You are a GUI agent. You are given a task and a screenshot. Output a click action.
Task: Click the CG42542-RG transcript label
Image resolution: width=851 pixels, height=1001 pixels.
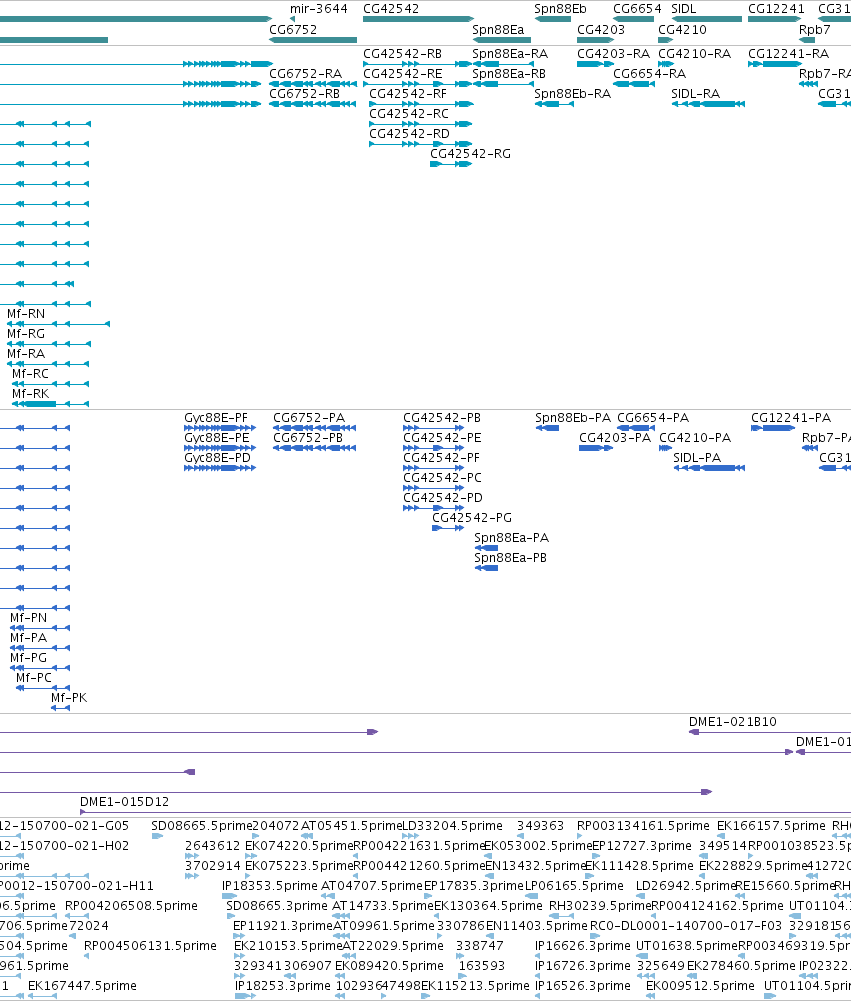pos(470,153)
